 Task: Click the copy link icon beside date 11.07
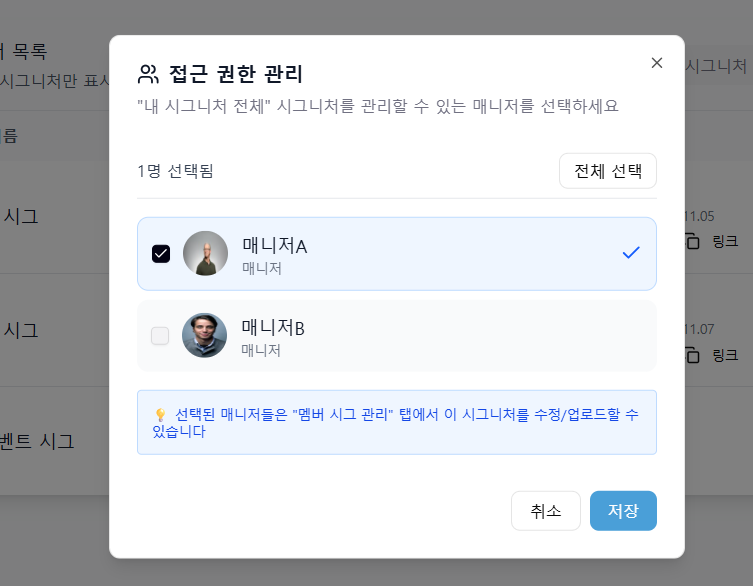click(x=692, y=355)
